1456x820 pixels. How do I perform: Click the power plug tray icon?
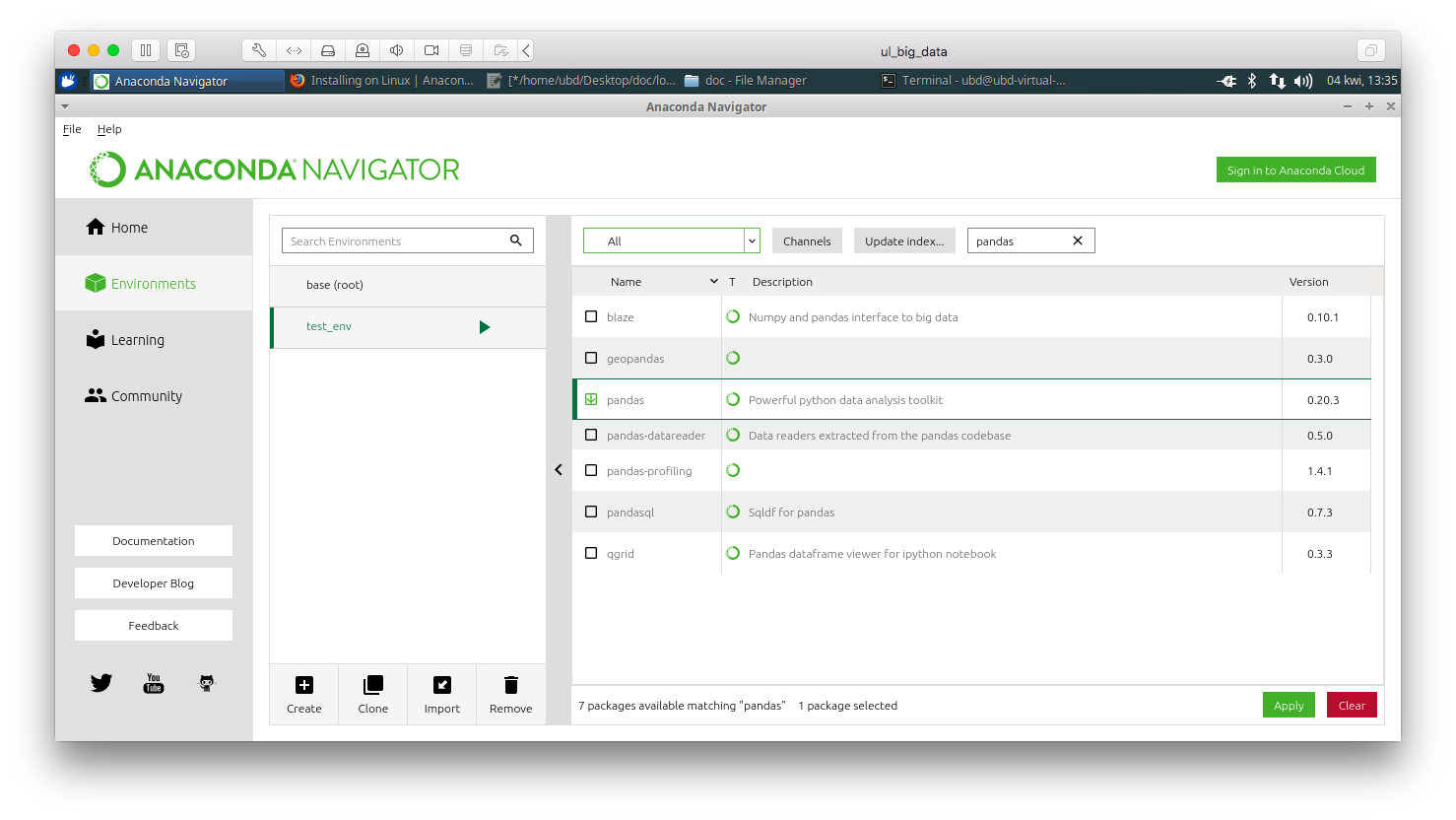tap(1226, 81)
